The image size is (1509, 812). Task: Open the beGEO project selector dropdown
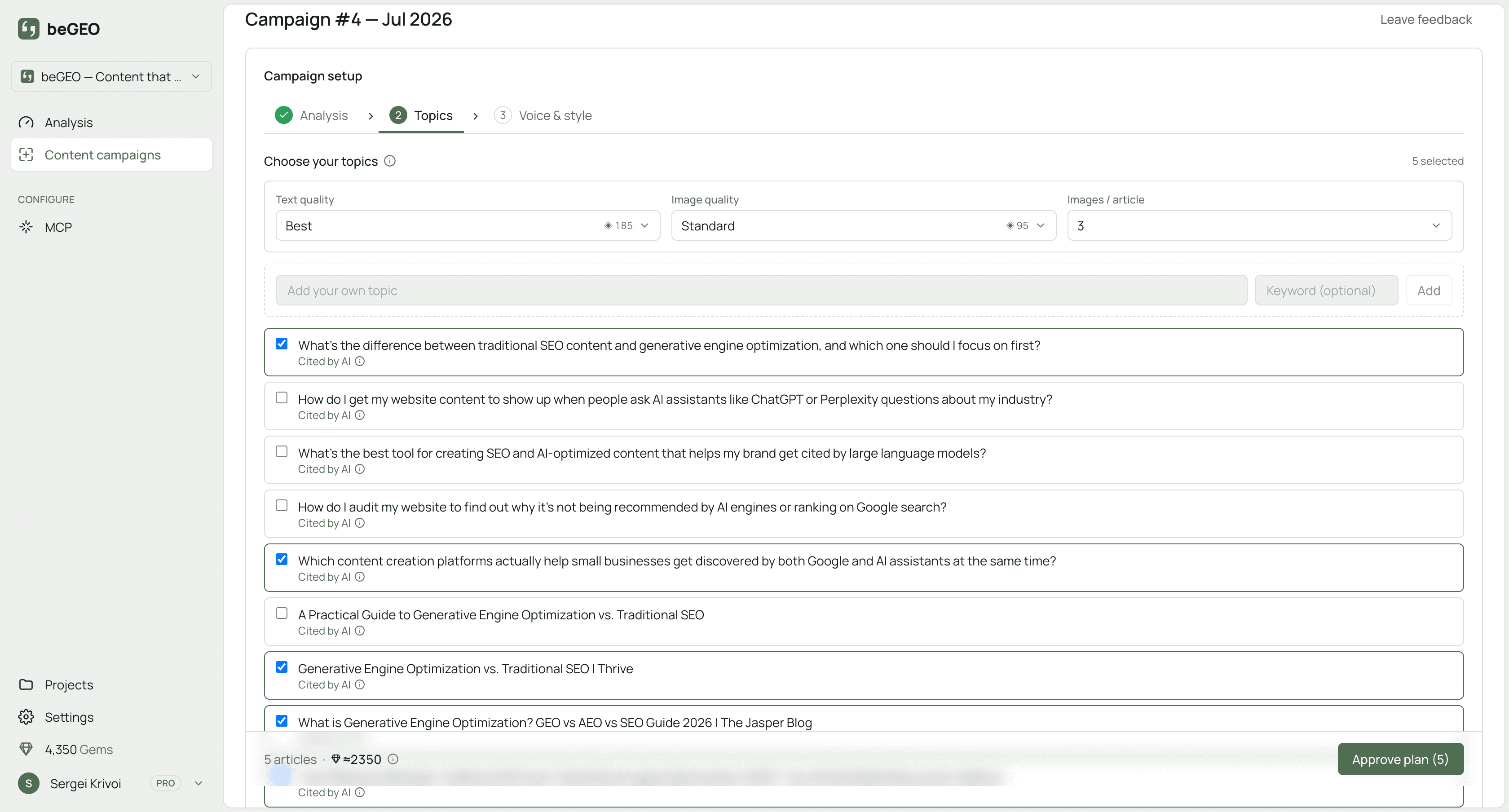(x=111, y=77)
